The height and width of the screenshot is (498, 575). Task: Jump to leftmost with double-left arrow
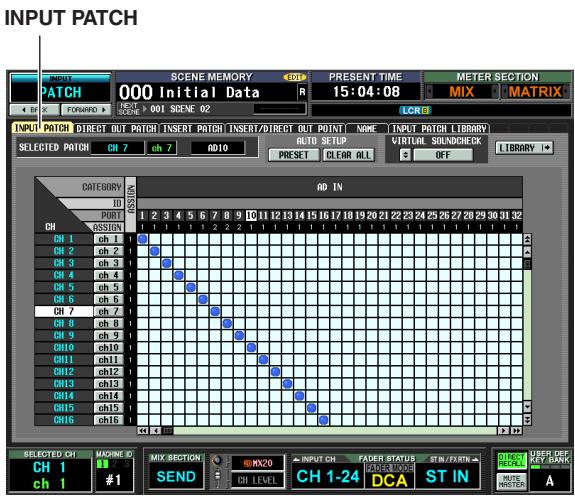(143, 431)
